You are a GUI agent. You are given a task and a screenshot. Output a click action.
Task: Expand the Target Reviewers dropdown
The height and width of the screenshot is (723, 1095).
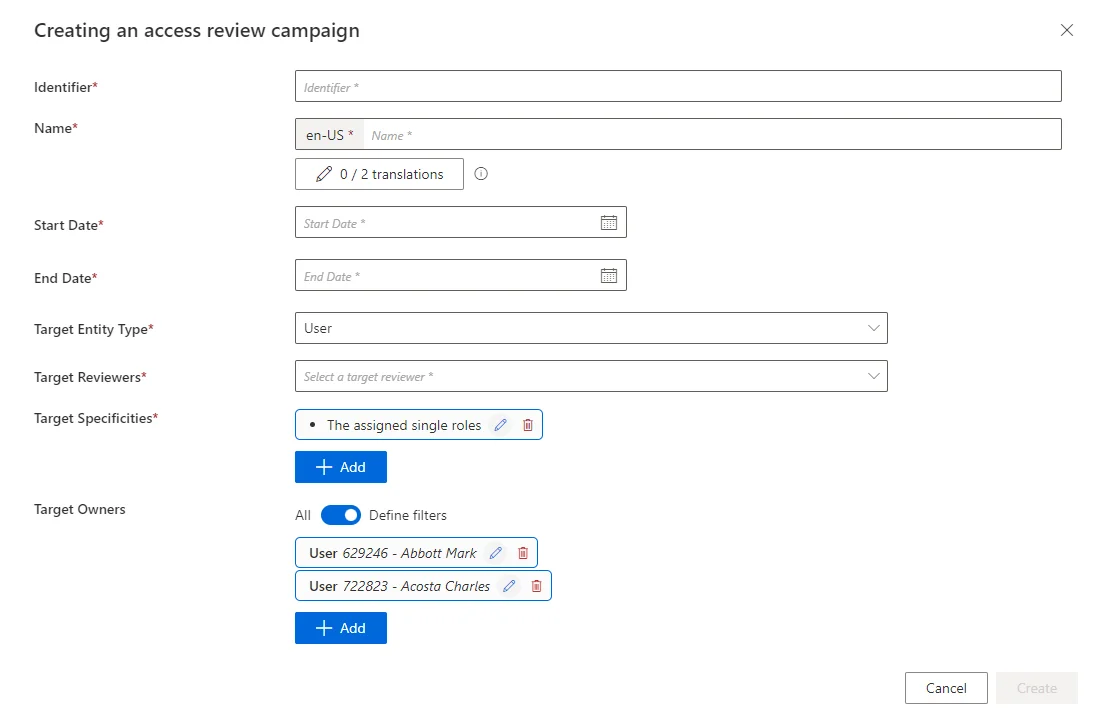591,376
